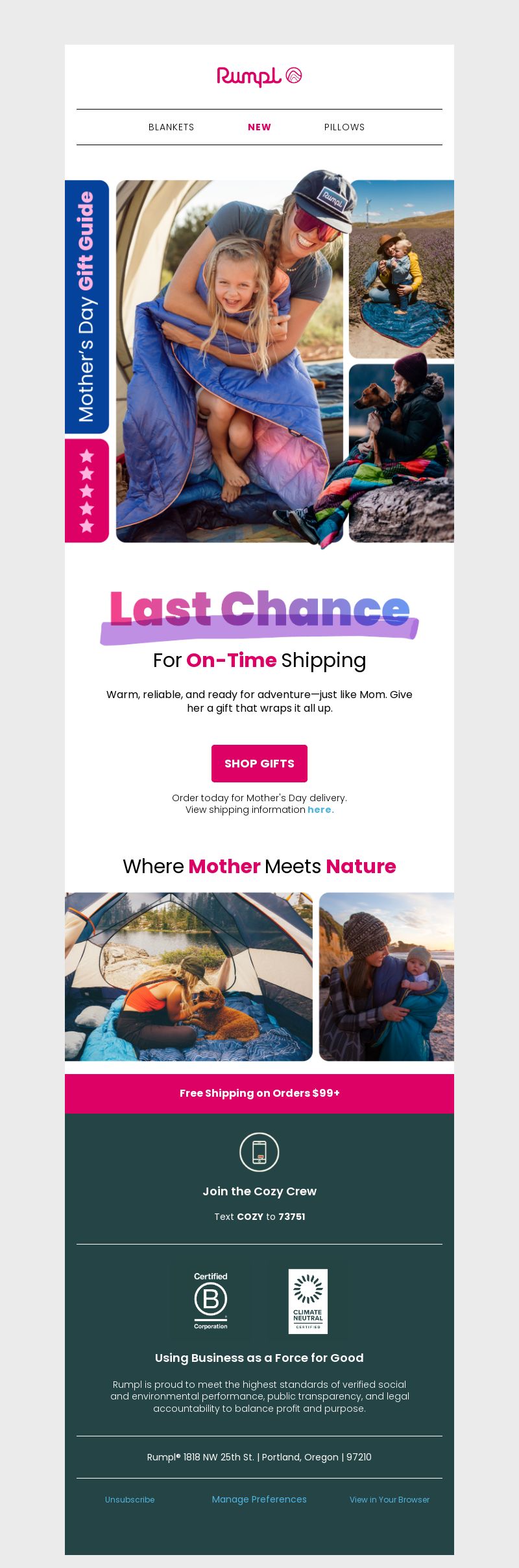Open photo of mother holding baby at beach
Screen dimensions: 519x1568
387,977
